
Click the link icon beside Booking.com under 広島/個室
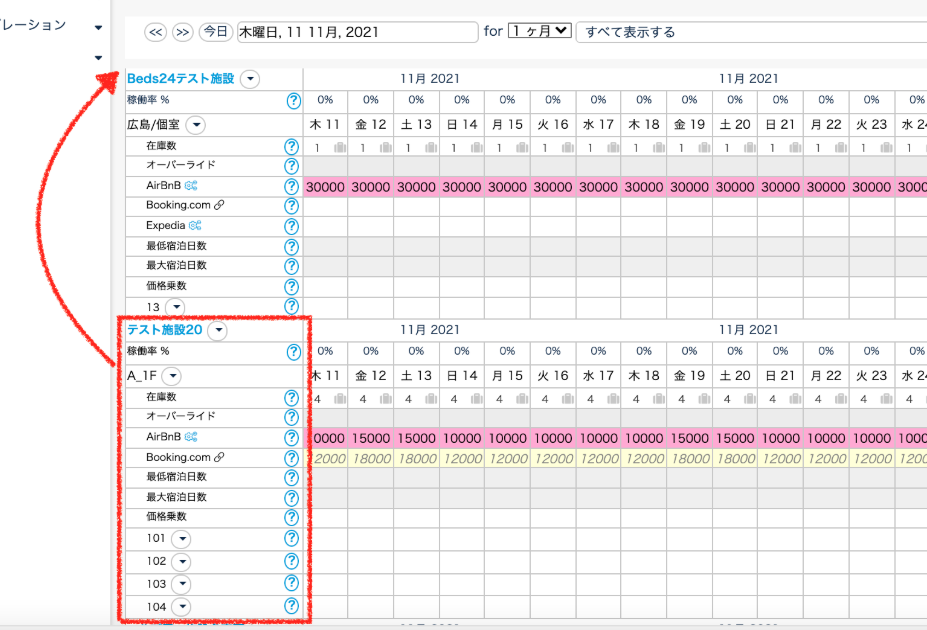coord(219,205)
